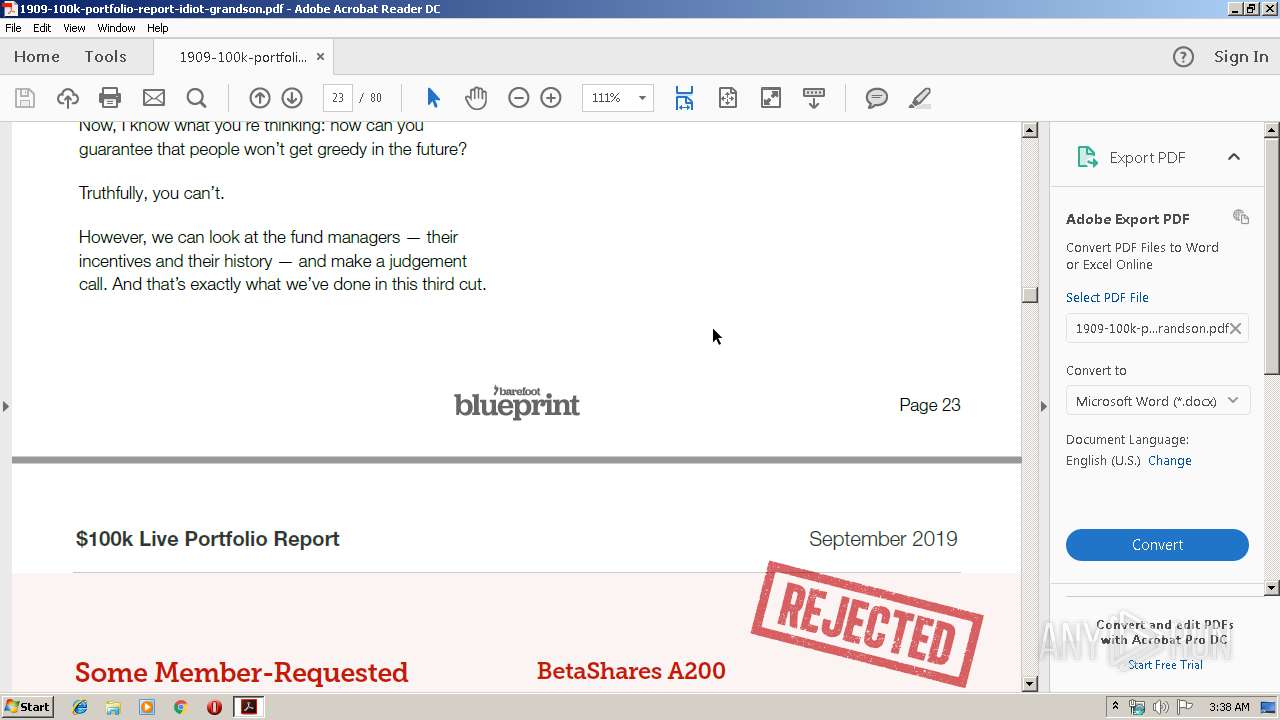1280x720 pixels.
Task: Click the page number field showing 23
Action: [338, 98]
